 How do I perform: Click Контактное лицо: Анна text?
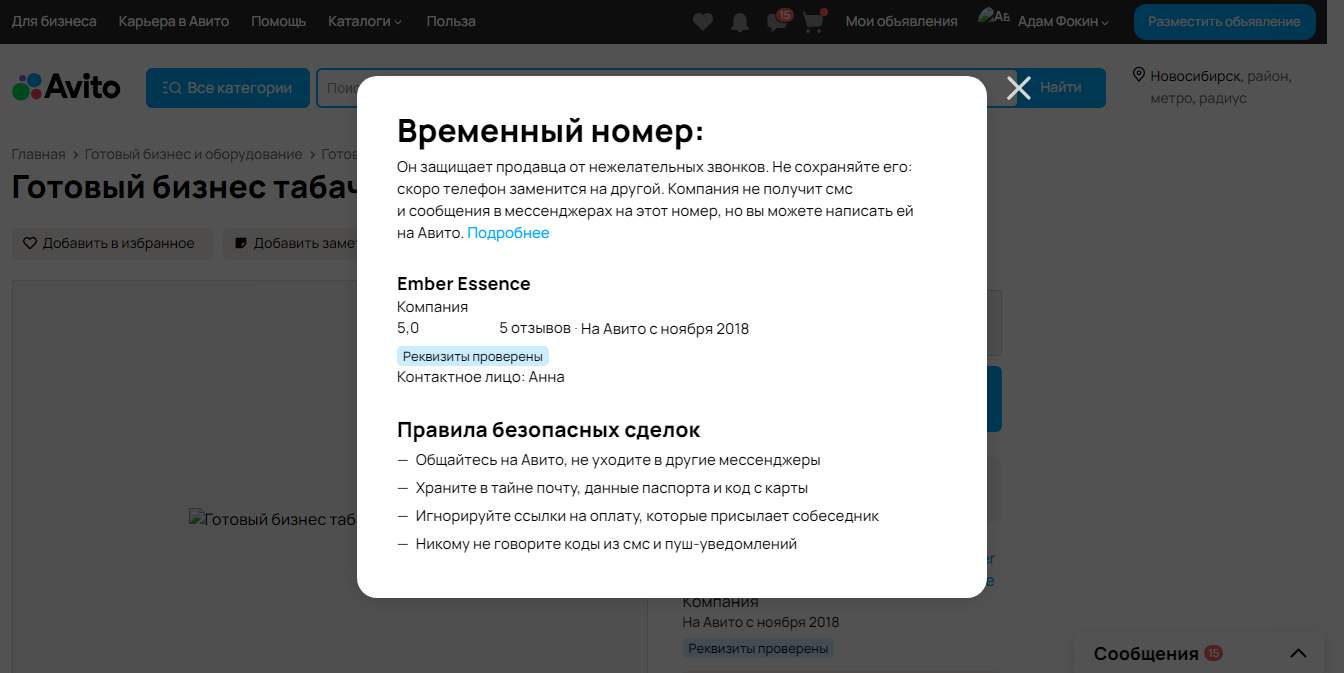tap(481, 377)
